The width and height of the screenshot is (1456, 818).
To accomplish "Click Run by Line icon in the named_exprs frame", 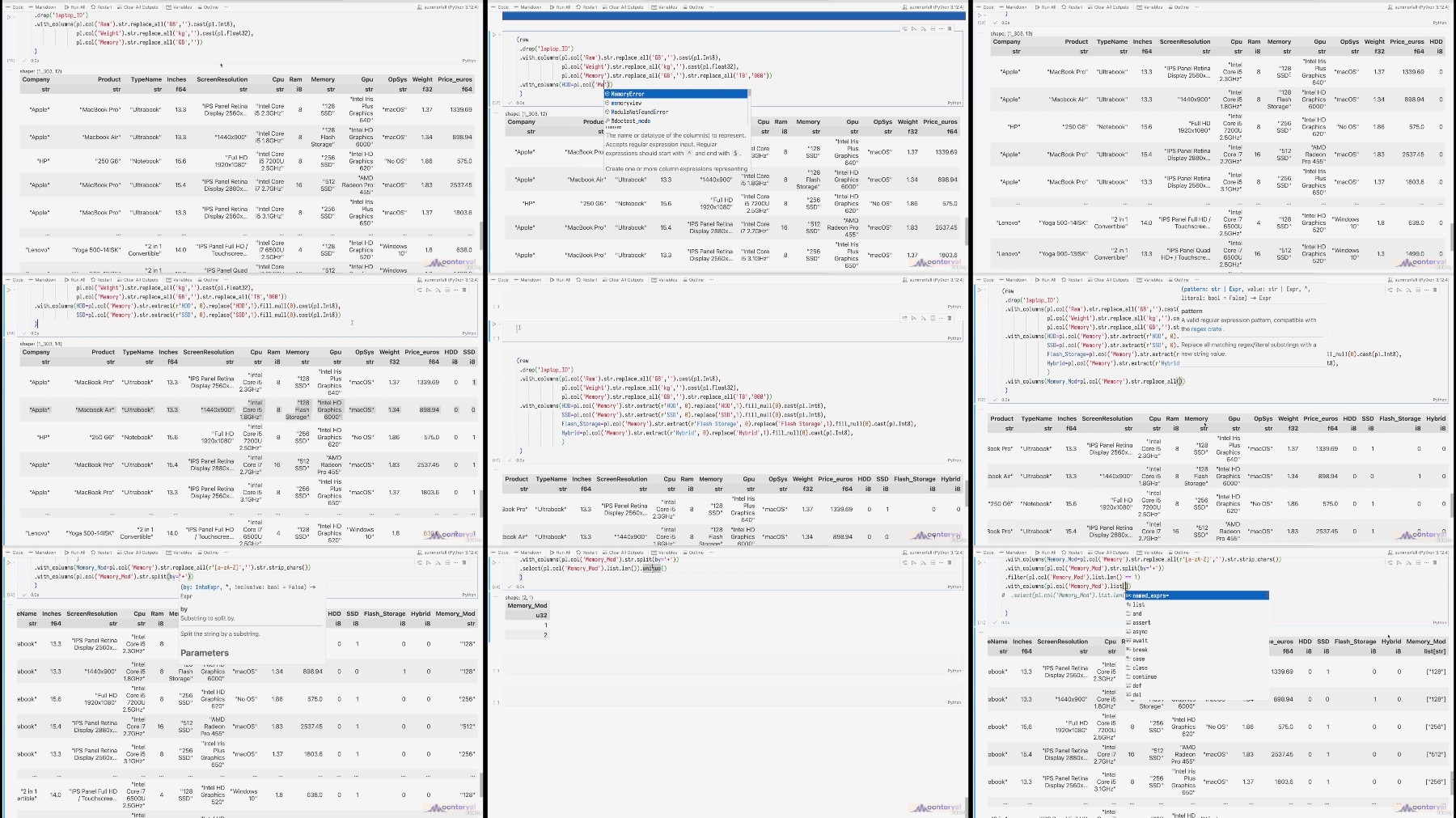I will [x=1390, y=562].
